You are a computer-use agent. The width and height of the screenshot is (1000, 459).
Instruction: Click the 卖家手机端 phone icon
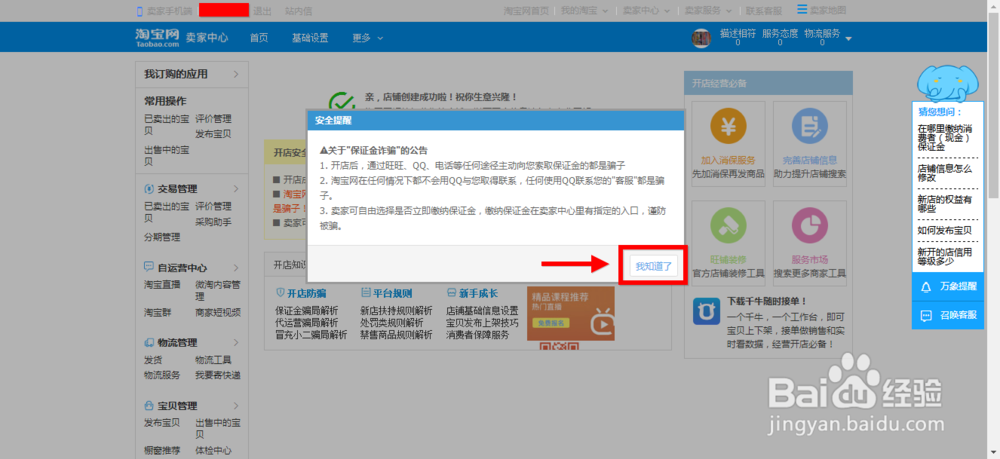(139, 11)
